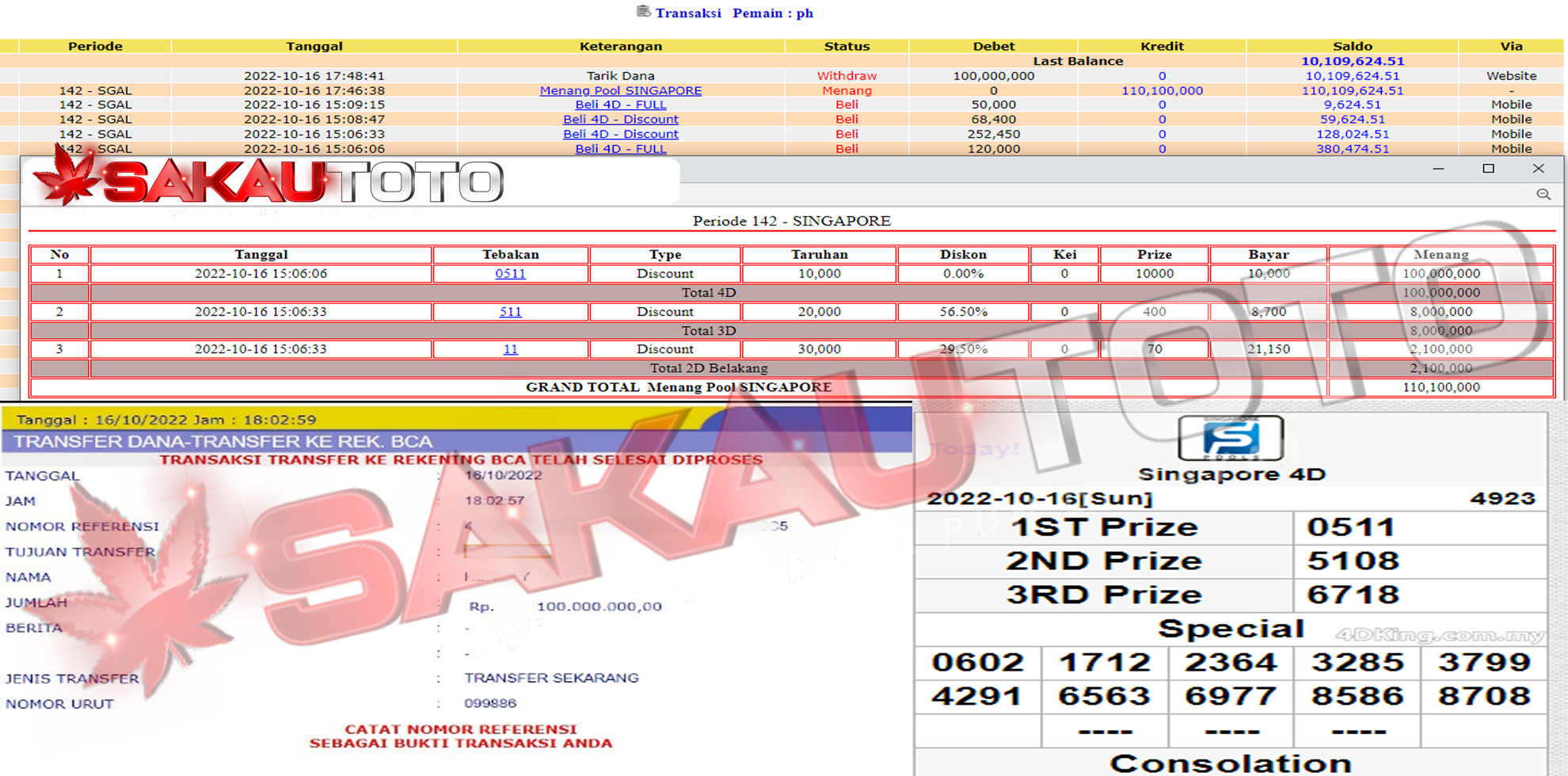Image resolution: width=1568 pixels, height=776 pixels.
Task: Click the Total 4D row label
Action: pos(708,292)
